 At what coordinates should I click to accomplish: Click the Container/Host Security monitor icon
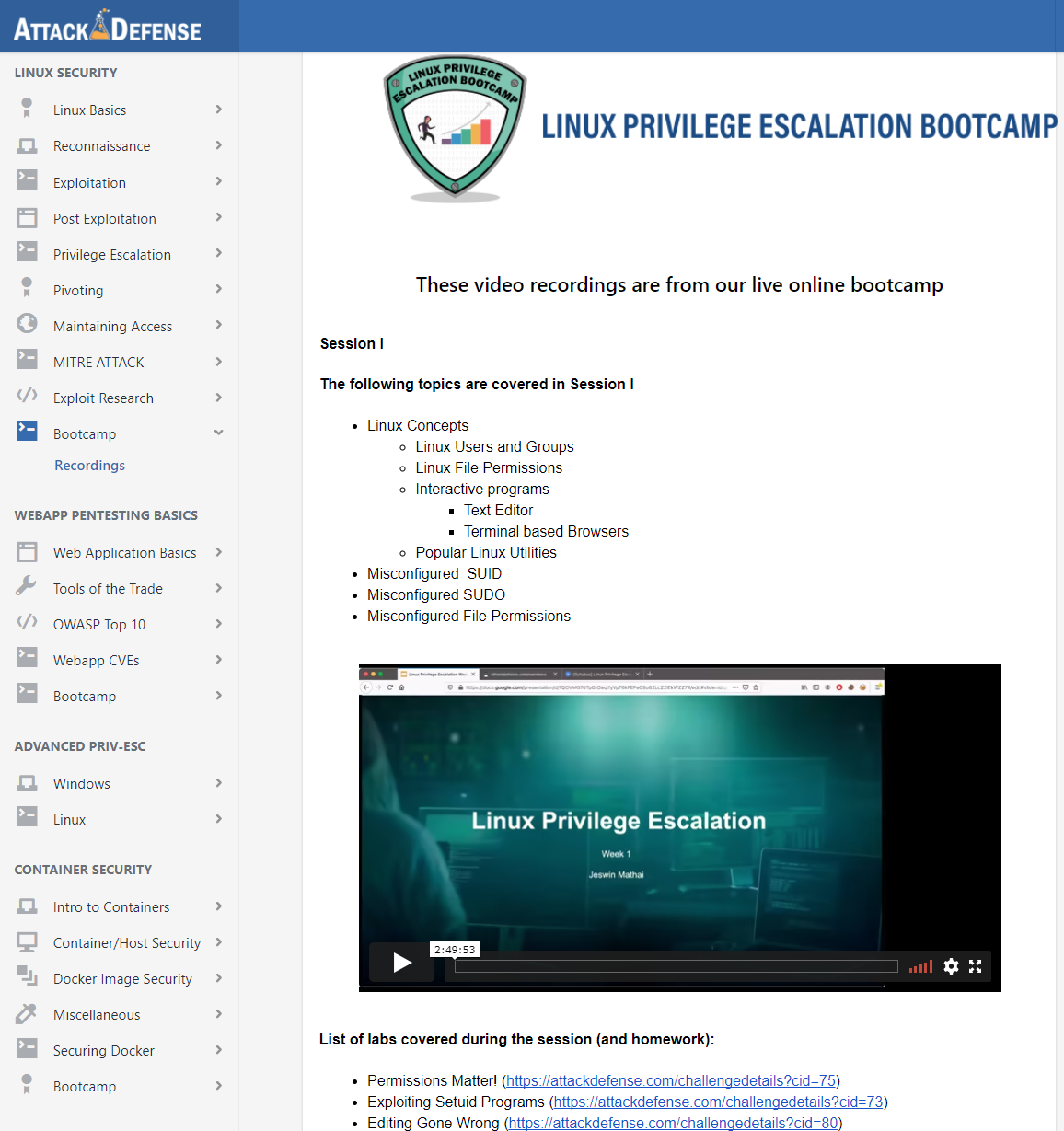[x=28, y=941]
